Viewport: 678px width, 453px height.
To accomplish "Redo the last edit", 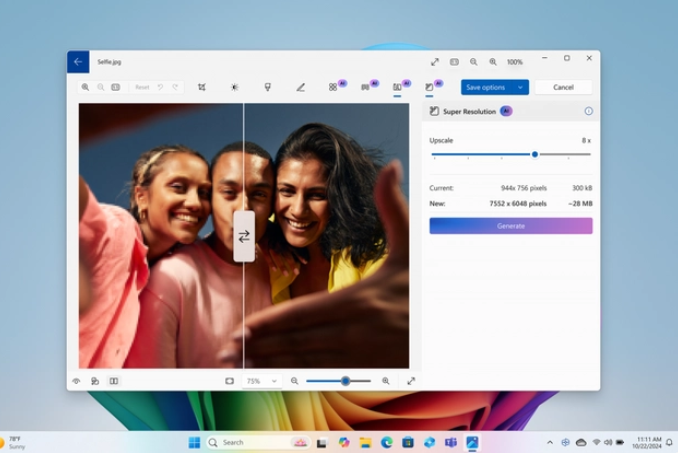I will [175, 87].
